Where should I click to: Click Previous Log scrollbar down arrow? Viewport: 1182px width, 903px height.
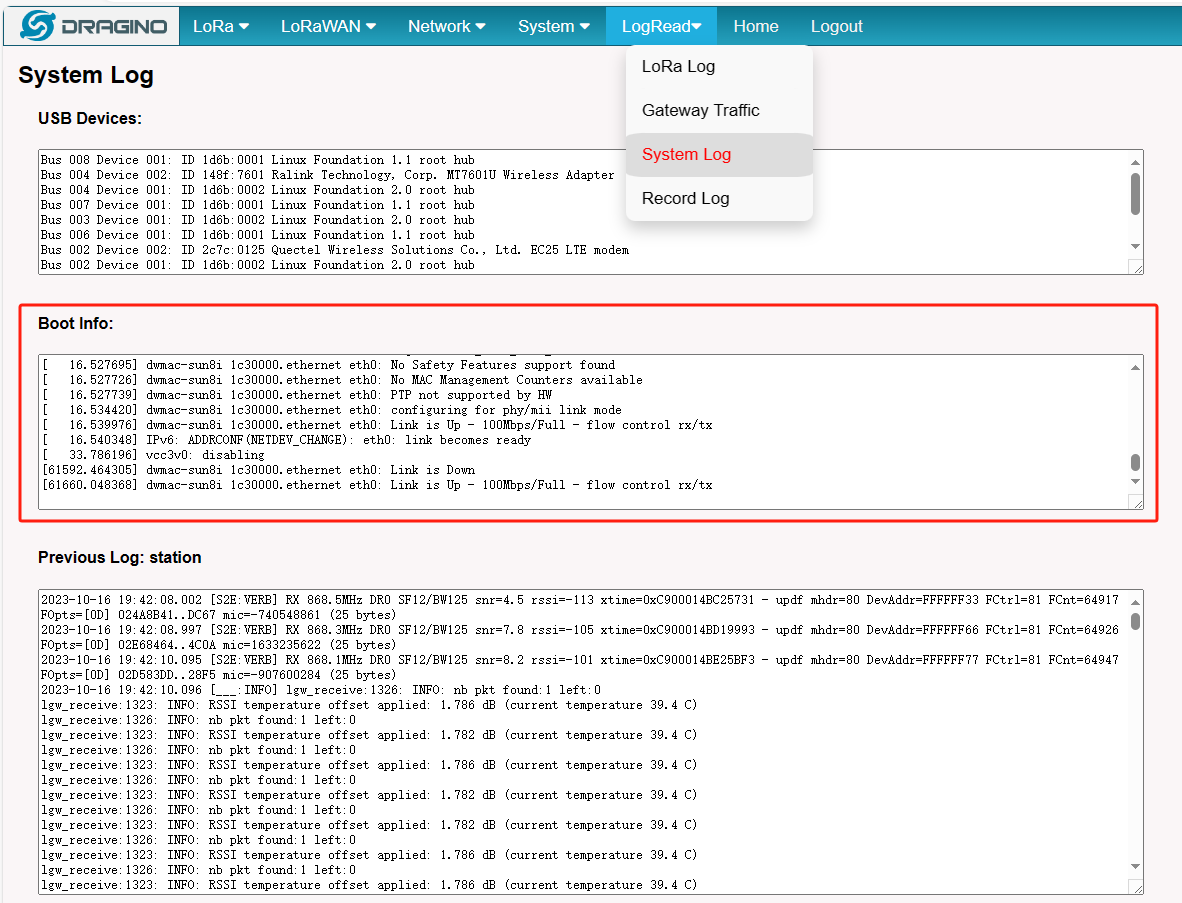click(x=1135, y=867)
